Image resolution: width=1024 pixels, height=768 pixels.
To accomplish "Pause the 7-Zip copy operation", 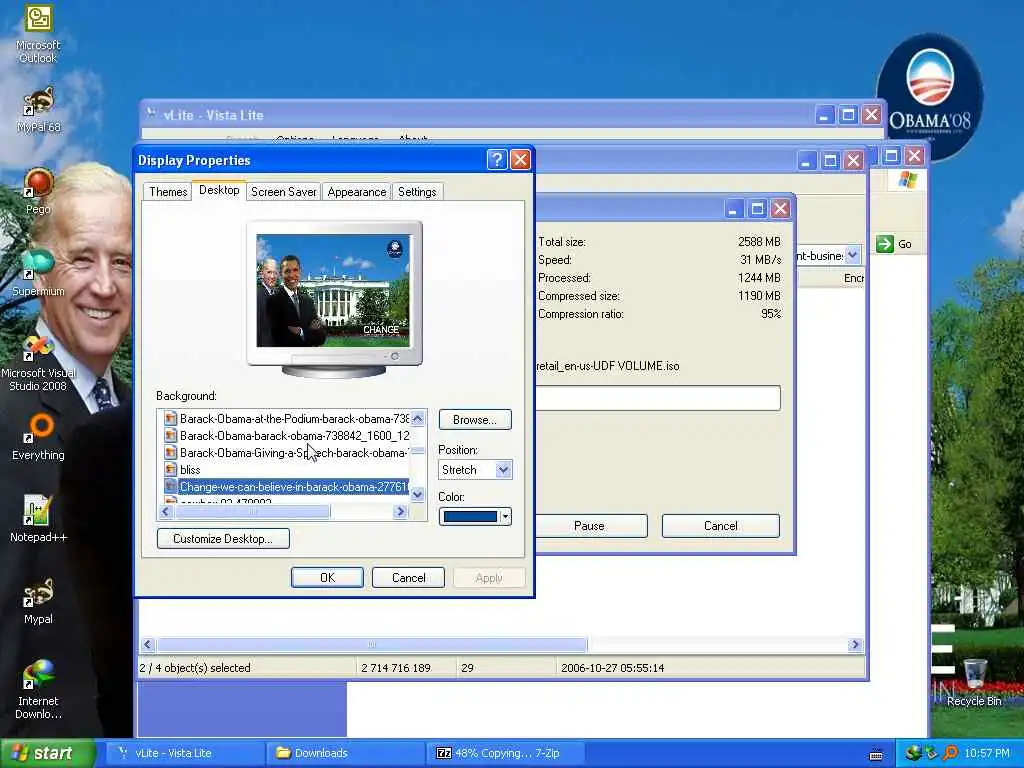I will point(590,526).
